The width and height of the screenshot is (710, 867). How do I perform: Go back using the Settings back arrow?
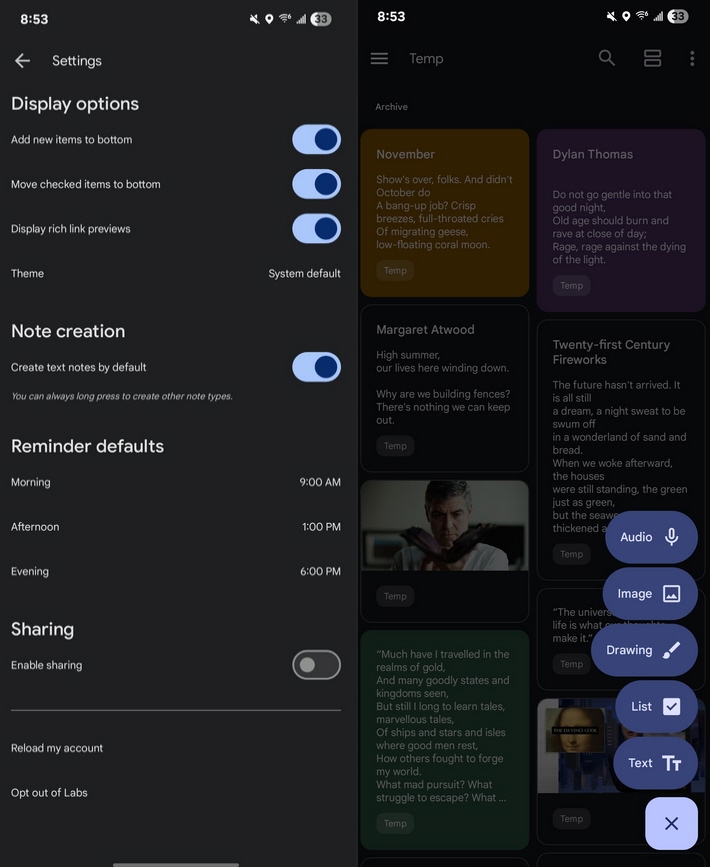(23, 61)
